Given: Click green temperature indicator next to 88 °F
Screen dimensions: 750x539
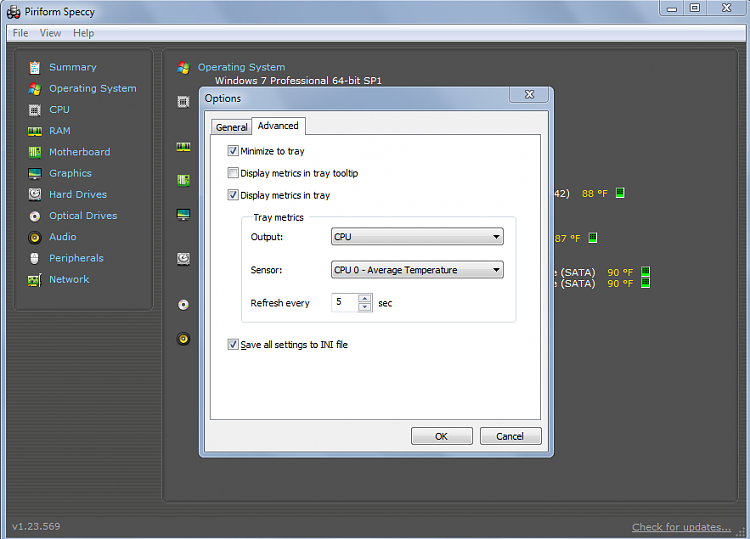Looking at the screenshot, I should point(620,193).
